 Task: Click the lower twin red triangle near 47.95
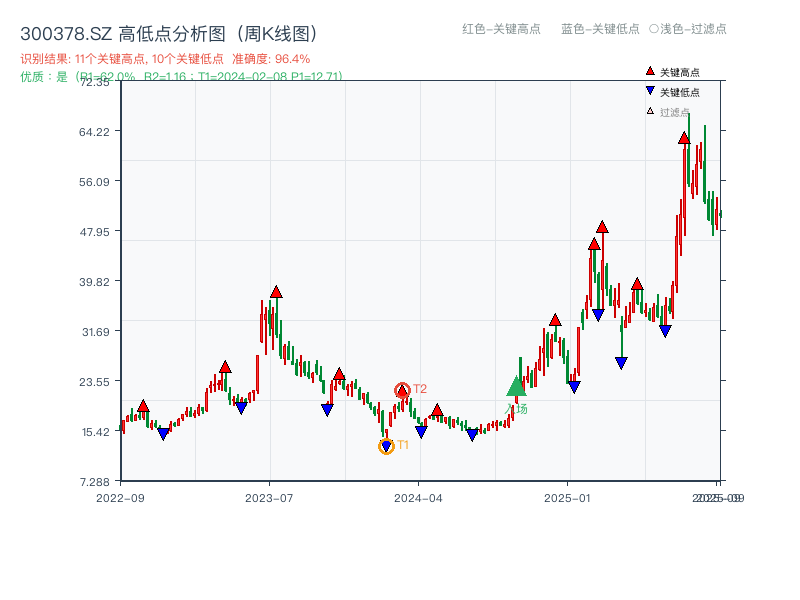click(594, 244)
